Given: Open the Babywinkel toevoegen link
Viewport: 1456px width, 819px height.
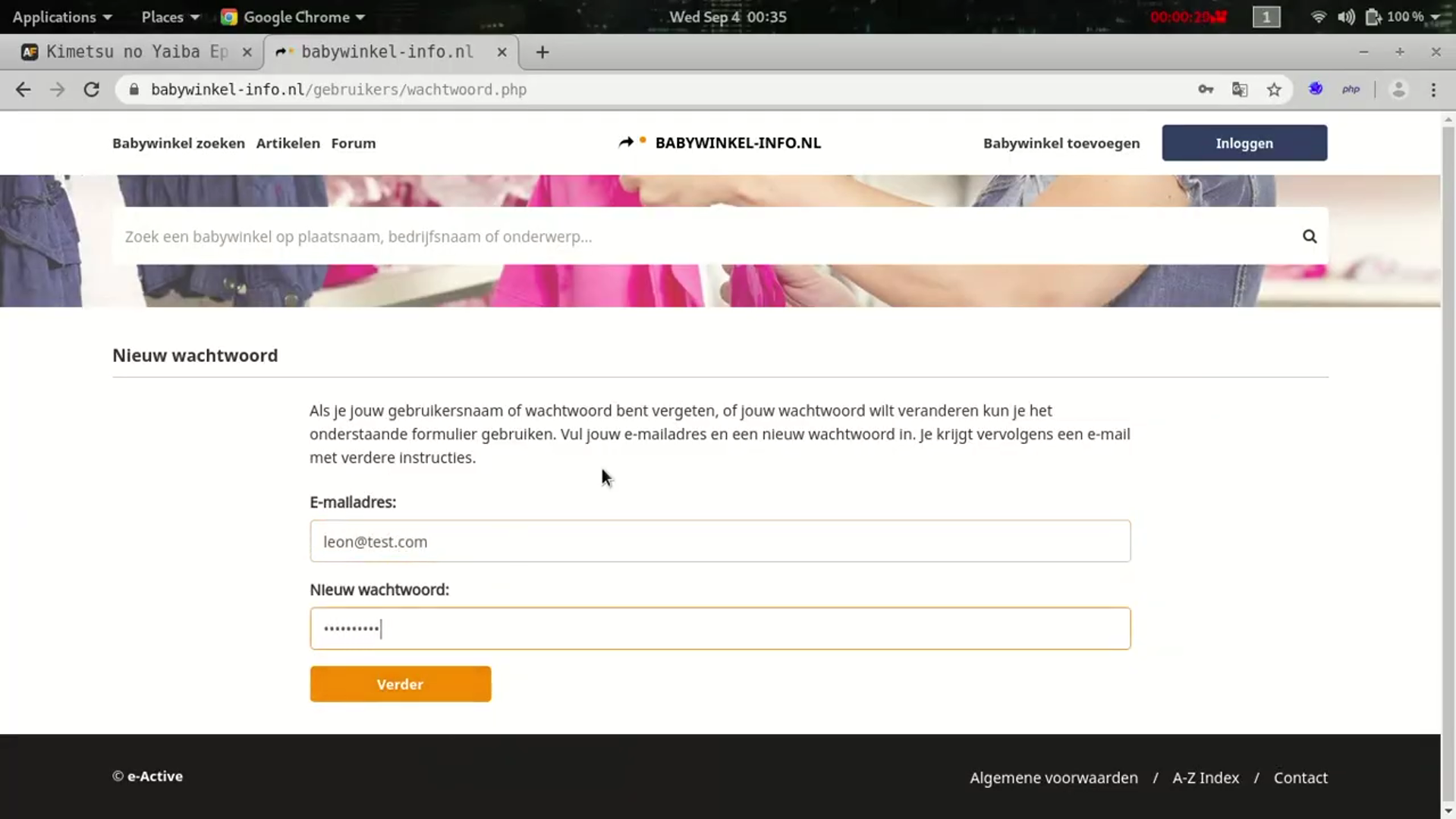Looking at the screenshot, I should 1061,143.
